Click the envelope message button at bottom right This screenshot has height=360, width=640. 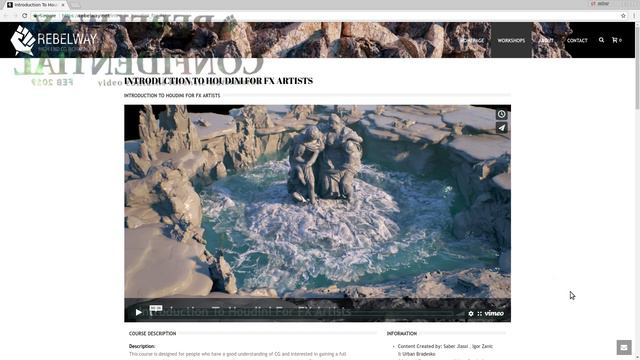624,347
